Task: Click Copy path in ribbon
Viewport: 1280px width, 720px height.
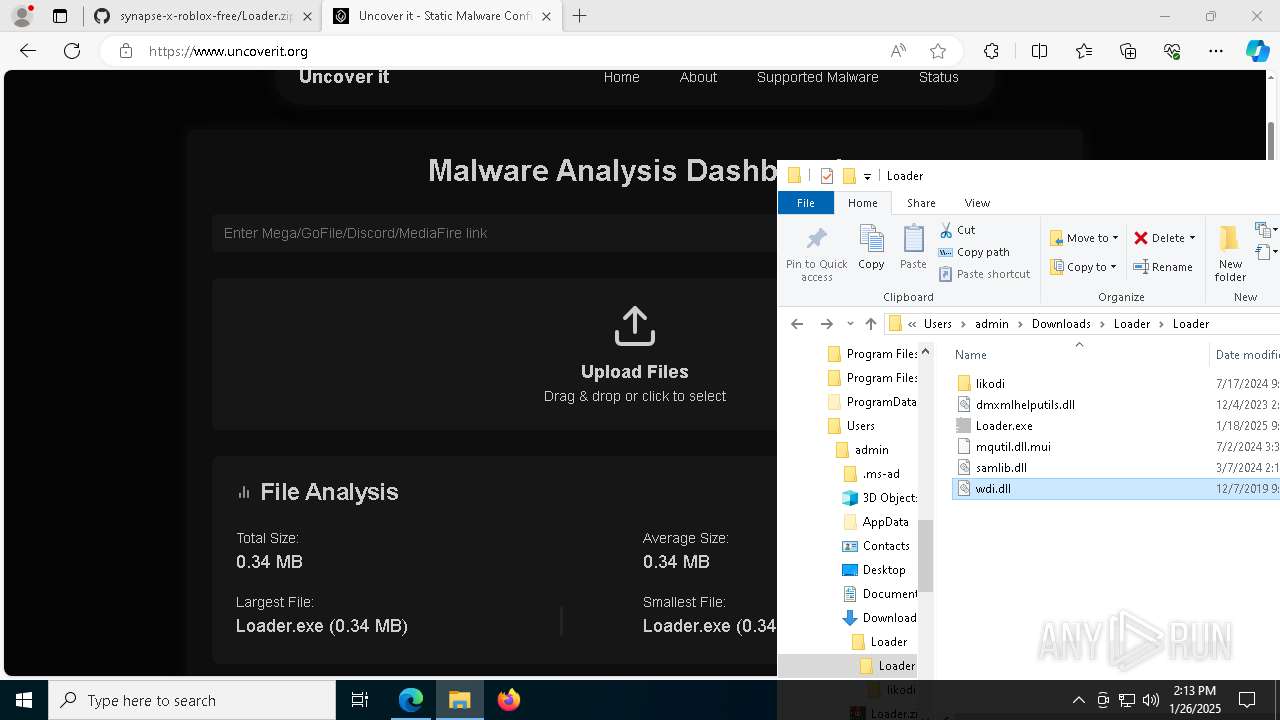Action: 974,252
